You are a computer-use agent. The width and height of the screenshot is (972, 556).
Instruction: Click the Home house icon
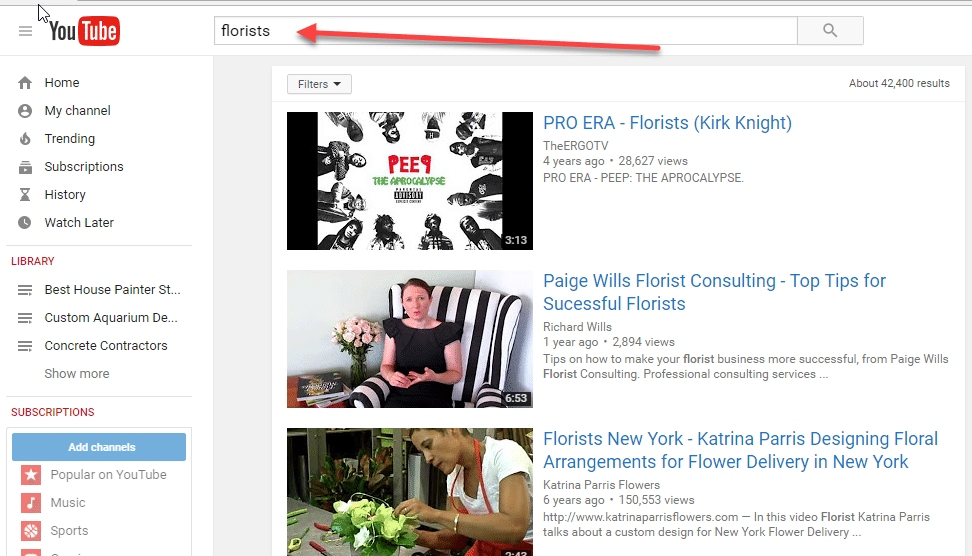click(x=25, y=83)
